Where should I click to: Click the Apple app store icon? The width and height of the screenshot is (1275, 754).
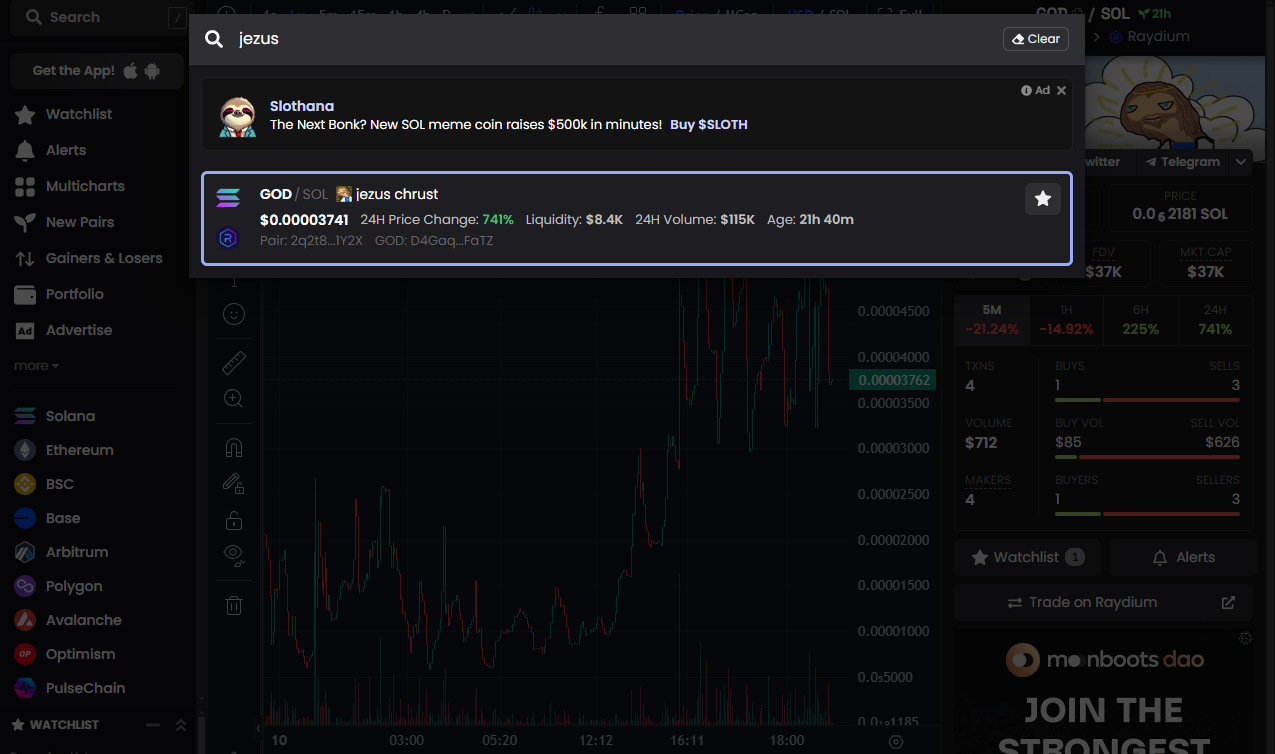131,71
